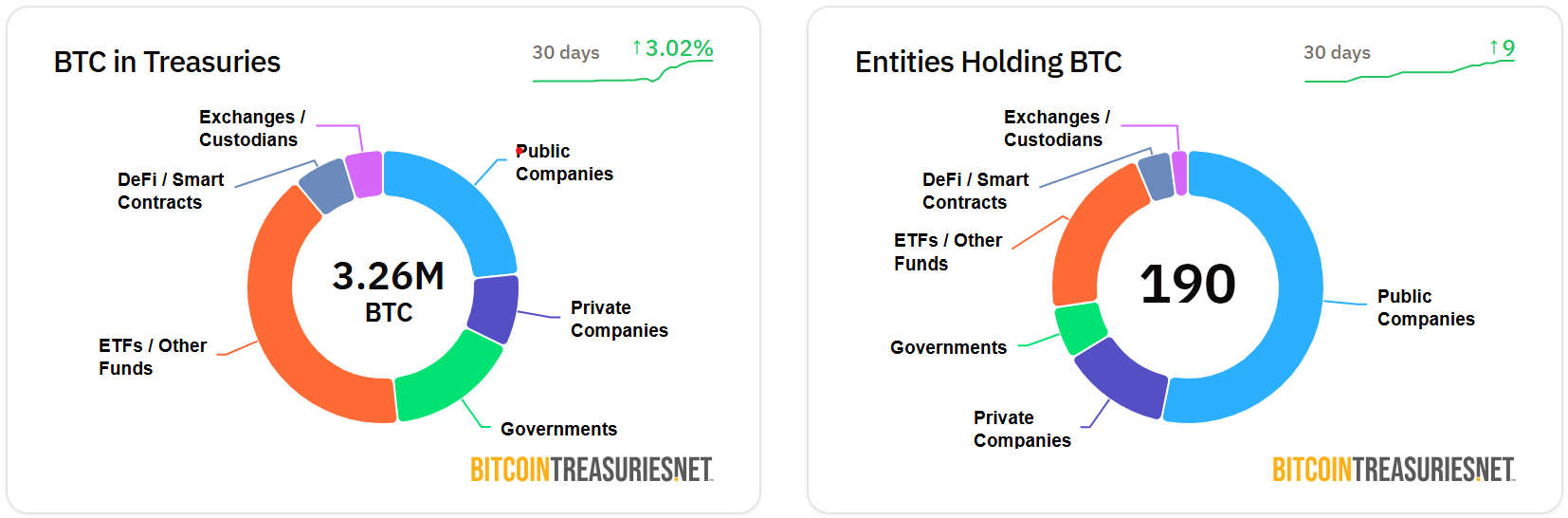Click the BTC in Treasuries title
This screenshot has width=1568, height=518.
click(x=167, y=62)
